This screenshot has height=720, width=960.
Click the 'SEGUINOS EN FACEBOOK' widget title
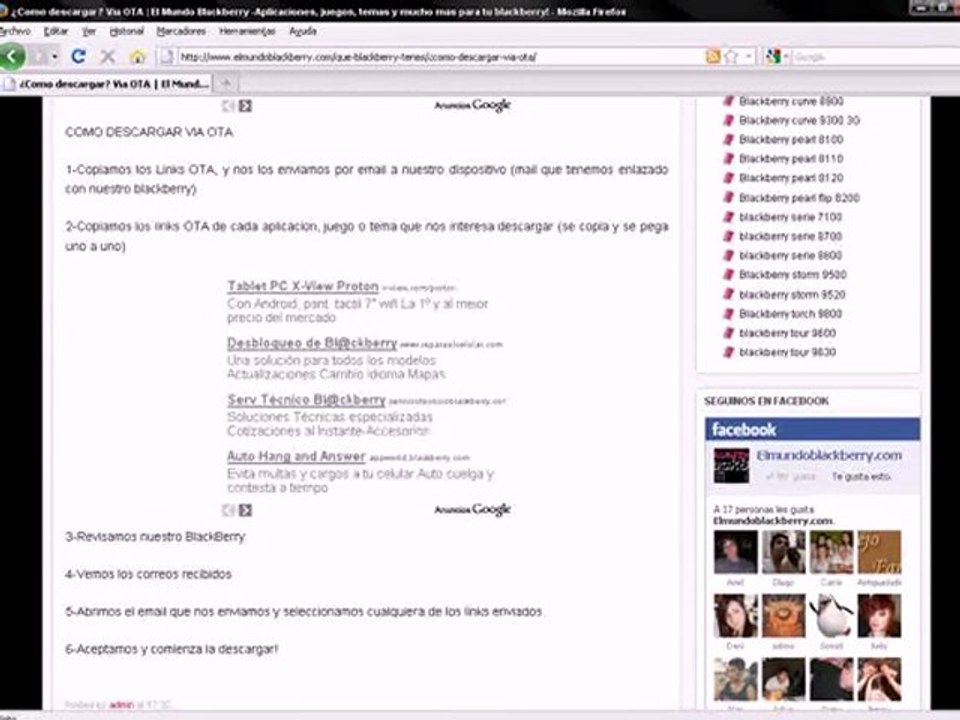click(766, 401)
